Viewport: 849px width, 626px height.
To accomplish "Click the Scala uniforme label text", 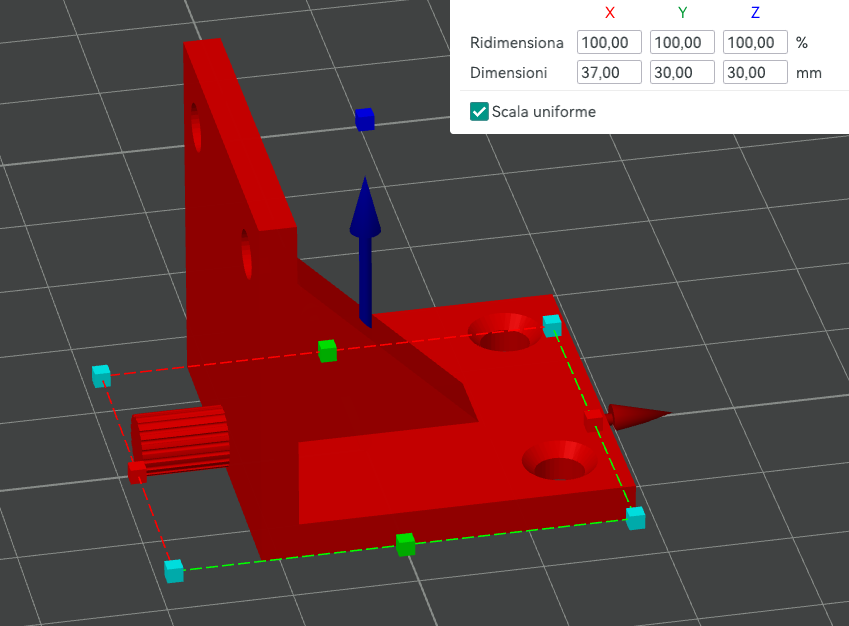I will point(544,112).
